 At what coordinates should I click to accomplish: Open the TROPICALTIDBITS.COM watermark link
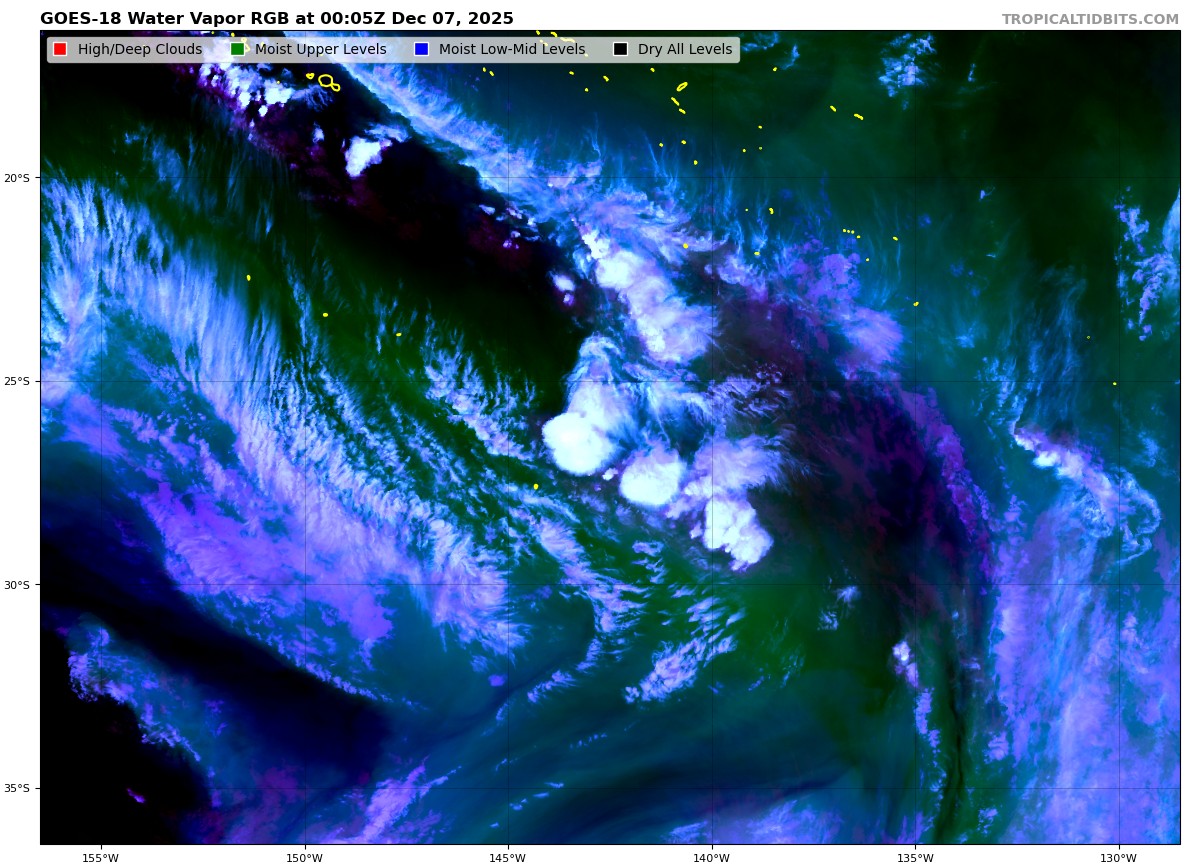click(1090, 20)
